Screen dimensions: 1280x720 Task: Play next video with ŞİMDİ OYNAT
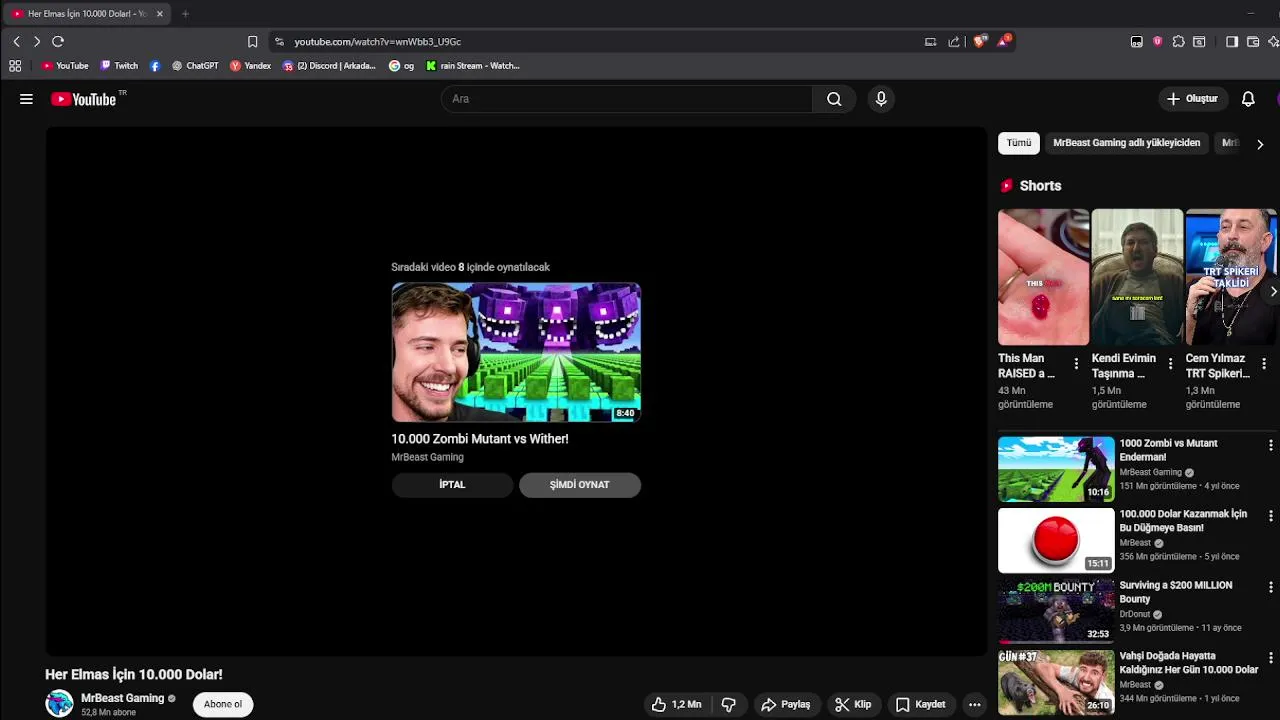(x=579, y=485)
